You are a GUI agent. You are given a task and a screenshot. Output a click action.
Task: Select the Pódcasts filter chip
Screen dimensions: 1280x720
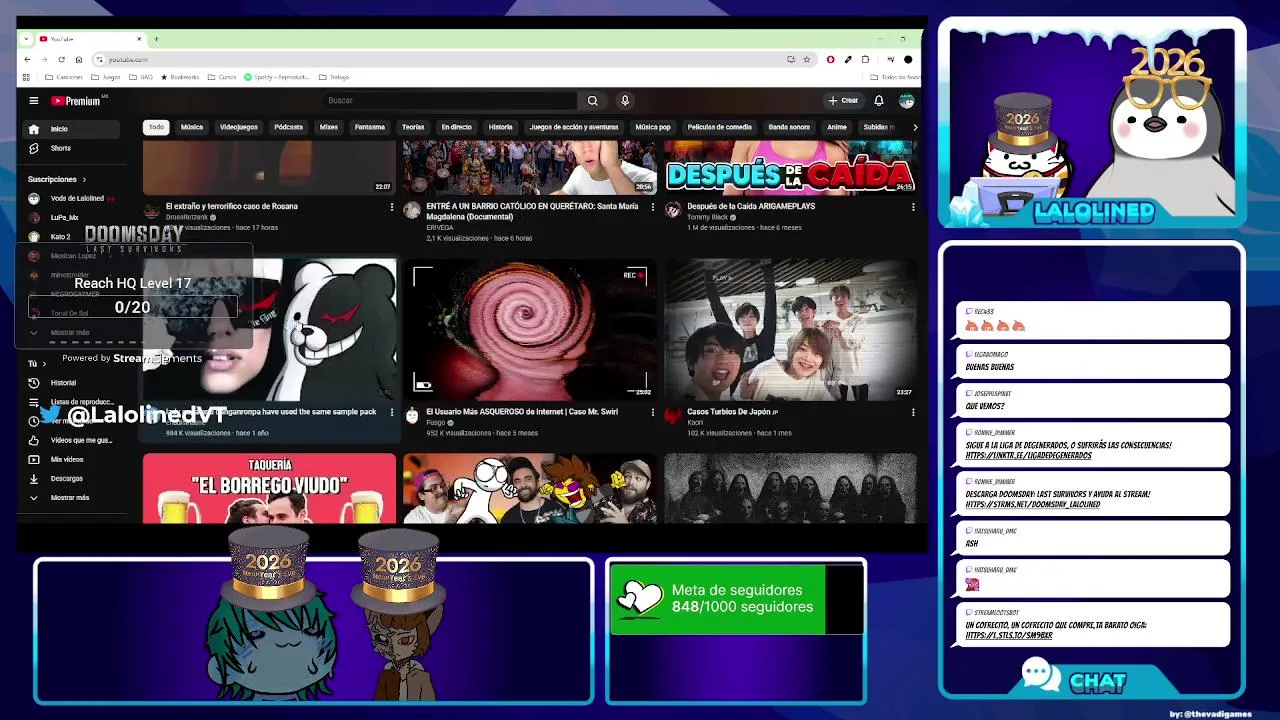pos(288,127)
